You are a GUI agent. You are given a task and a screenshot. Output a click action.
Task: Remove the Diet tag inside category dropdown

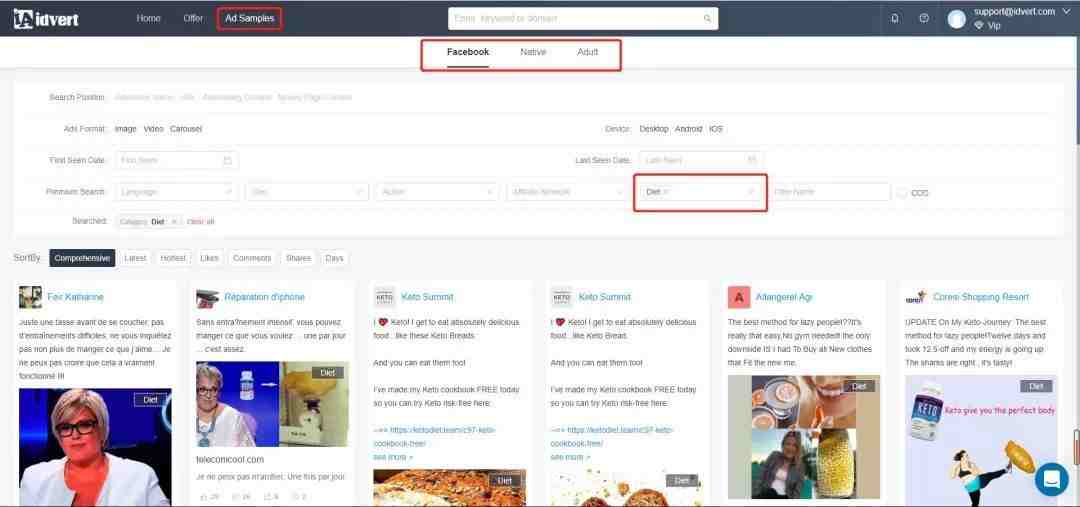(x=665, y=192)
